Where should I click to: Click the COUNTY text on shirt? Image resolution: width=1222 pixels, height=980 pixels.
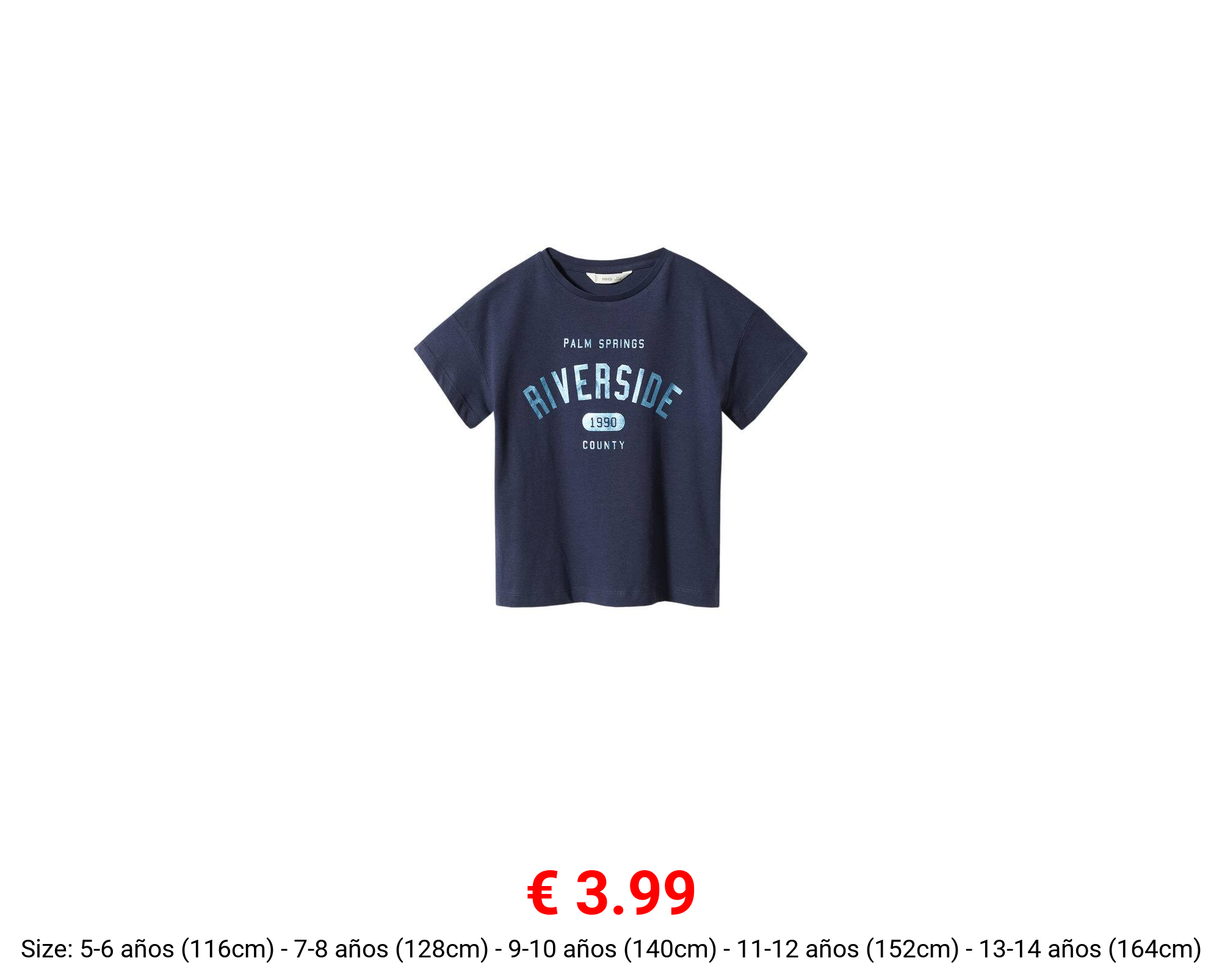click(x=604, y=445)
